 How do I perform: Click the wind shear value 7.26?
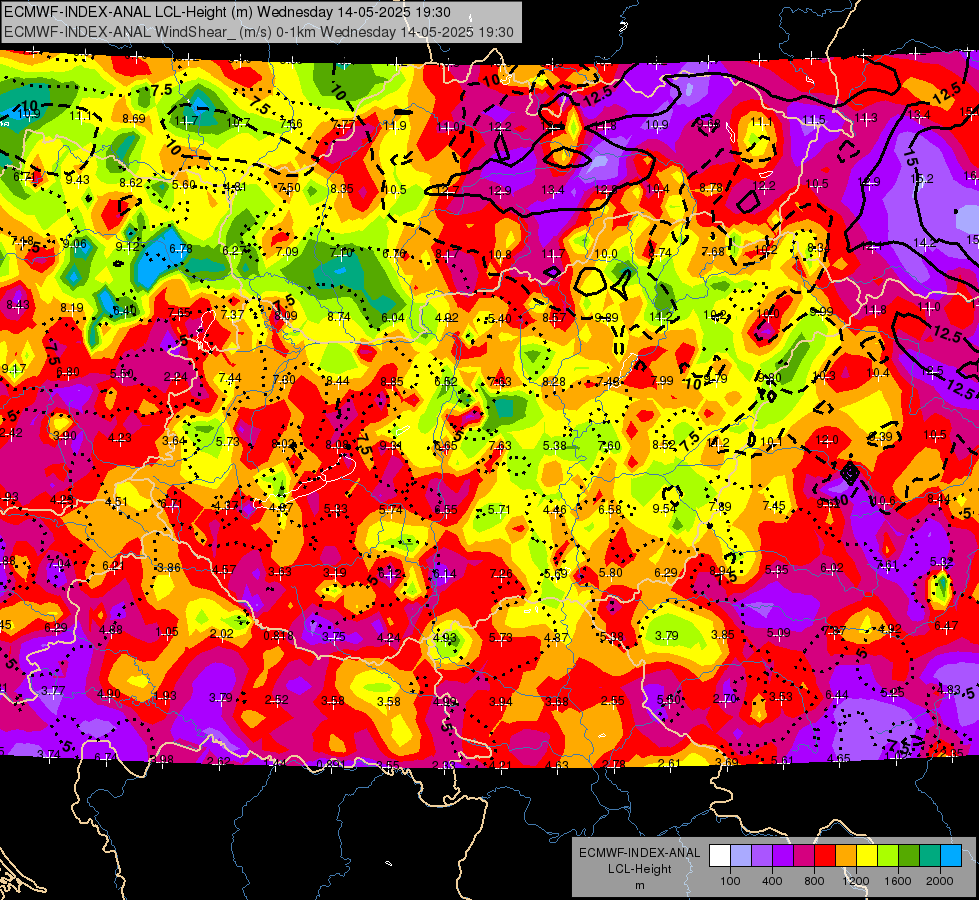(x=501, y=573)
